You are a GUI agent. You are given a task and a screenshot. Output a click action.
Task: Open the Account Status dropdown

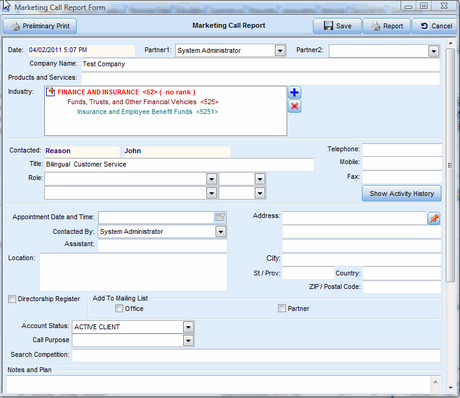(x=188, y=327)
